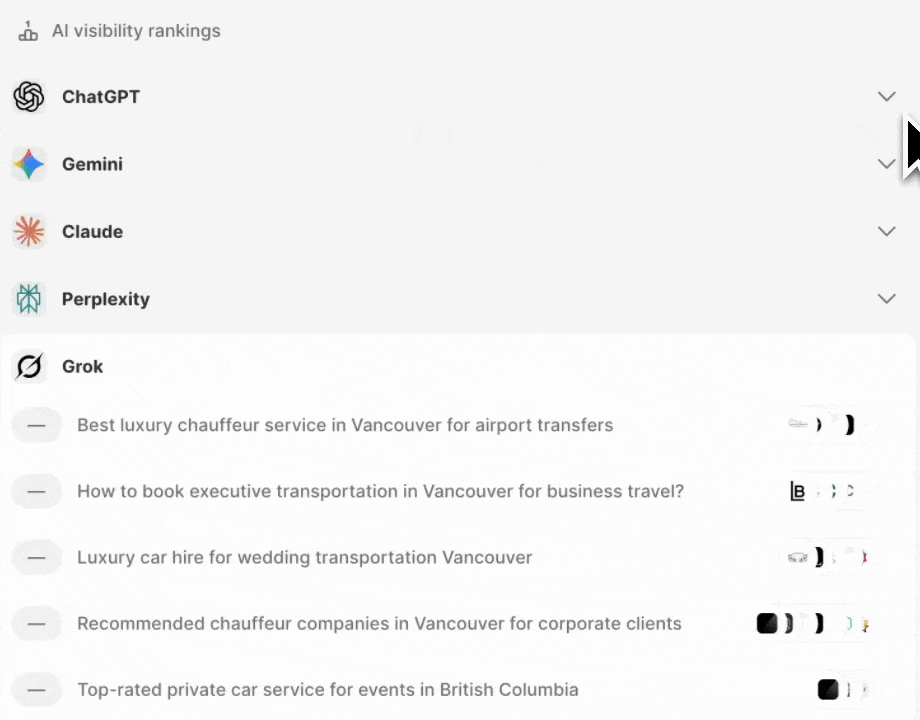
Task: Click the dark favicon beside the corporate clients query
Action: click(766, 623)
